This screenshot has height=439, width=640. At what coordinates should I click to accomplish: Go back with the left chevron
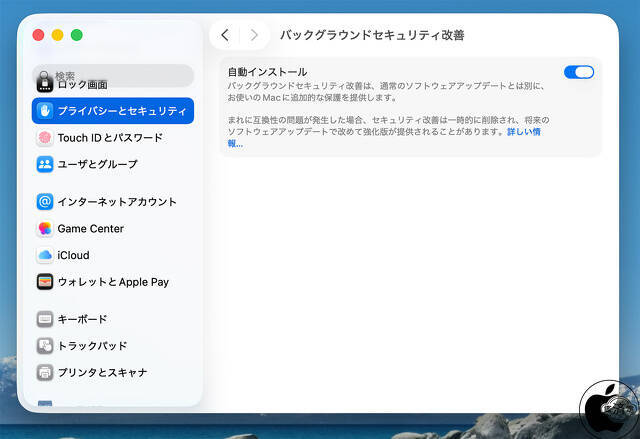click(x=225, y=35)
